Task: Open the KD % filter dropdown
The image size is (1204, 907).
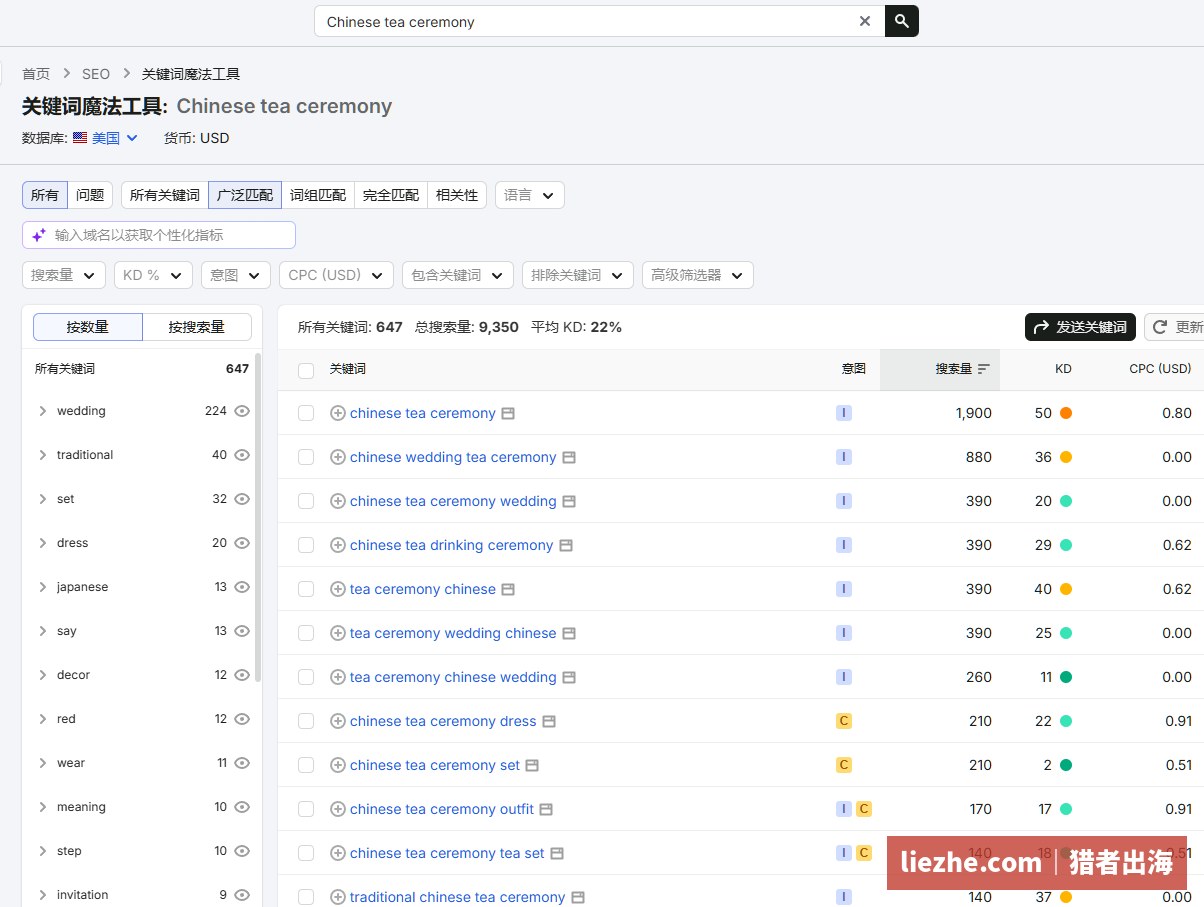Action: (x=153, y=275)
